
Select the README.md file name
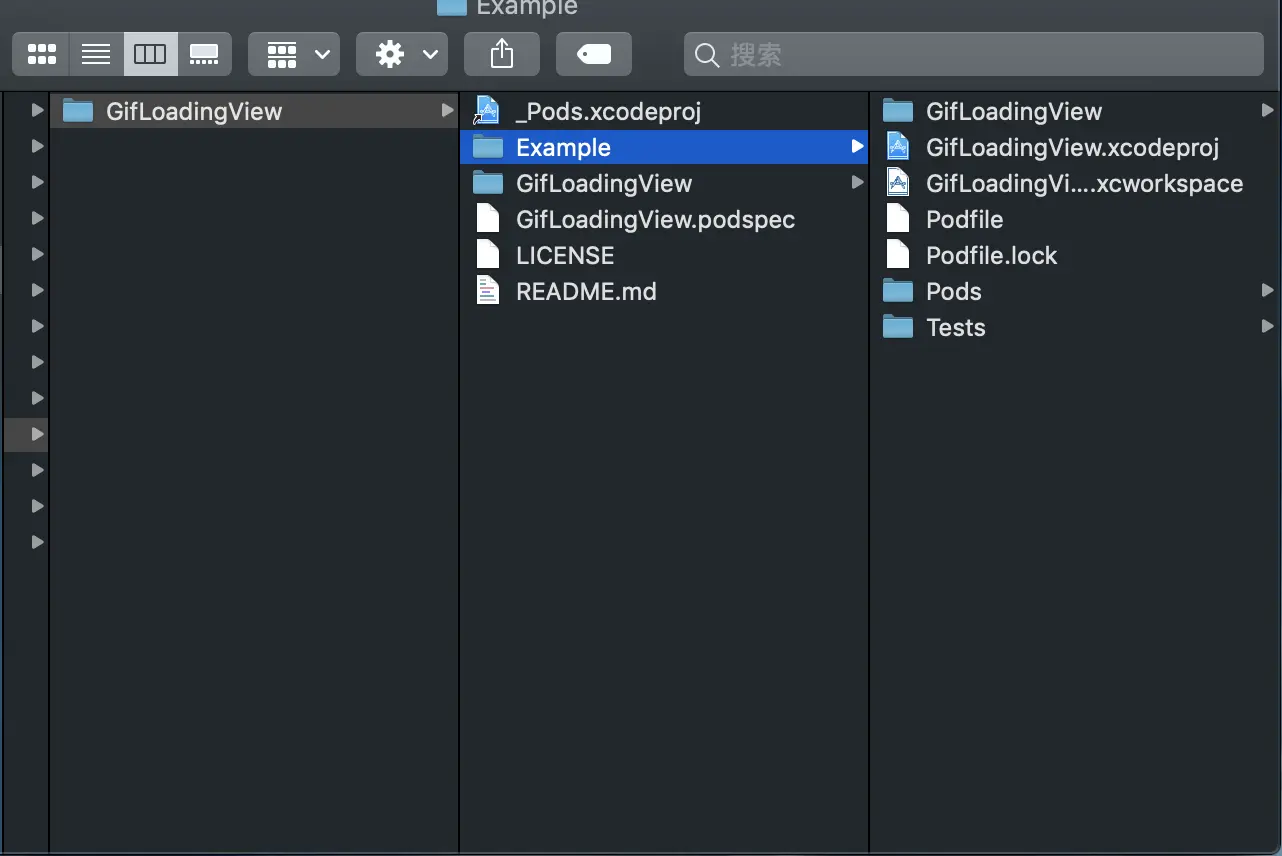pos(586,291)
